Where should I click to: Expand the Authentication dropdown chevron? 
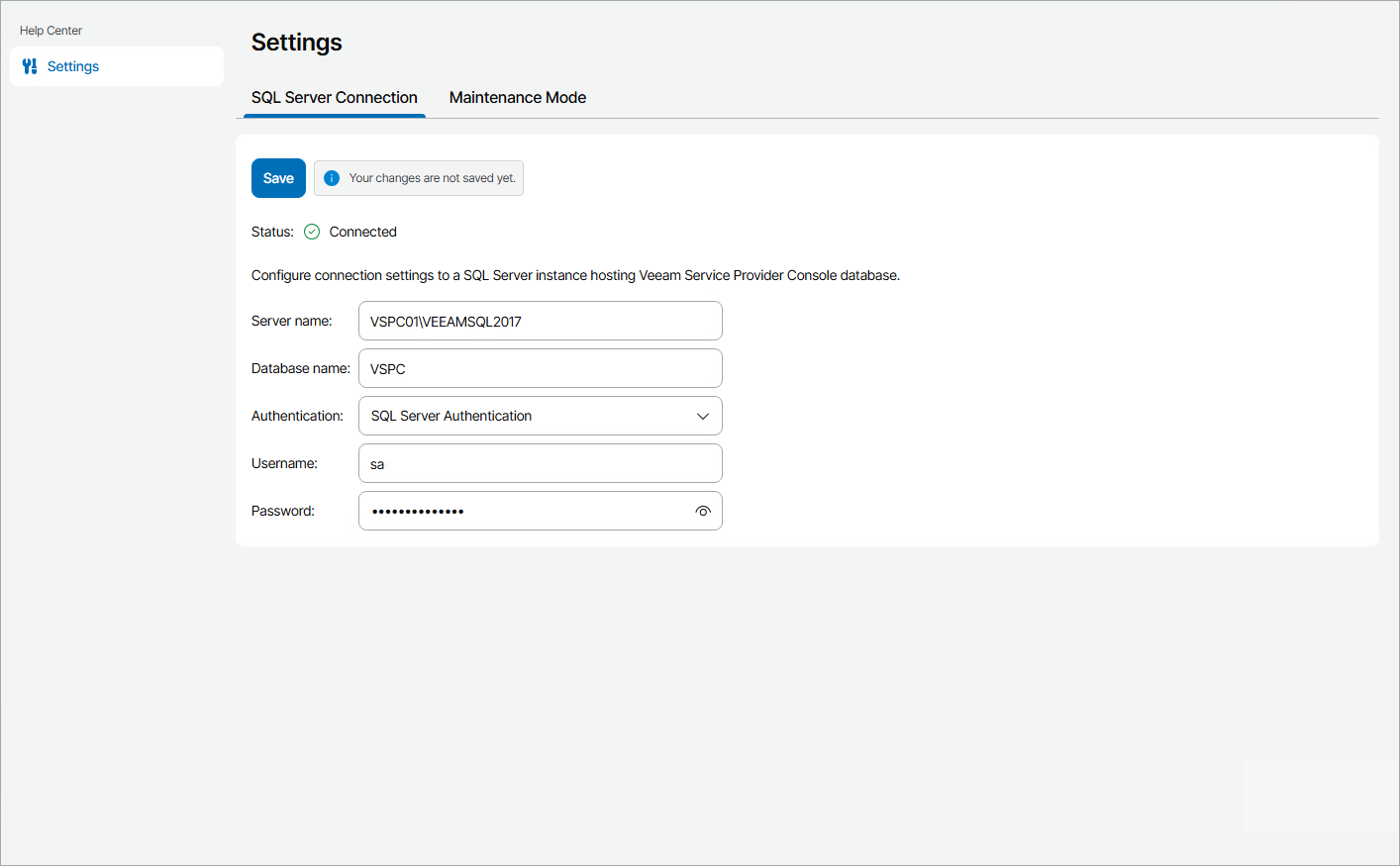pos(703,416)
